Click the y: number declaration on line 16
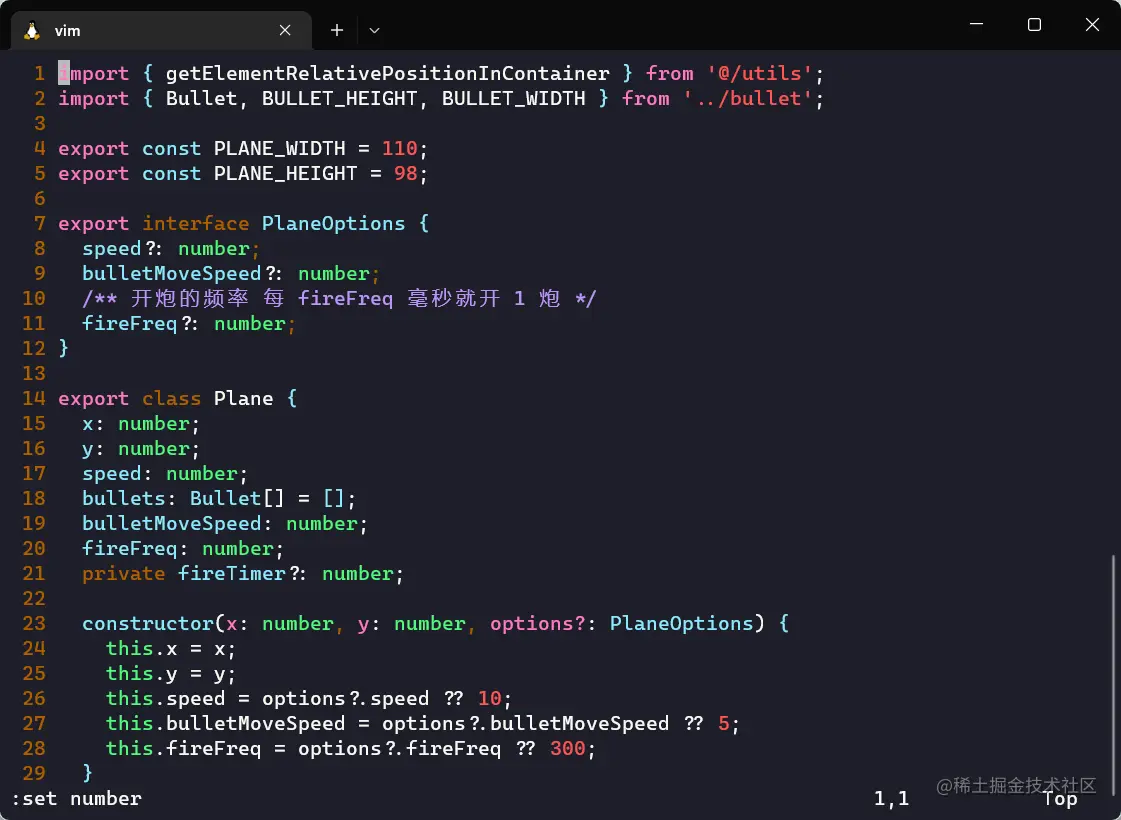This screenshot has height=820, width=1121. 141,448
